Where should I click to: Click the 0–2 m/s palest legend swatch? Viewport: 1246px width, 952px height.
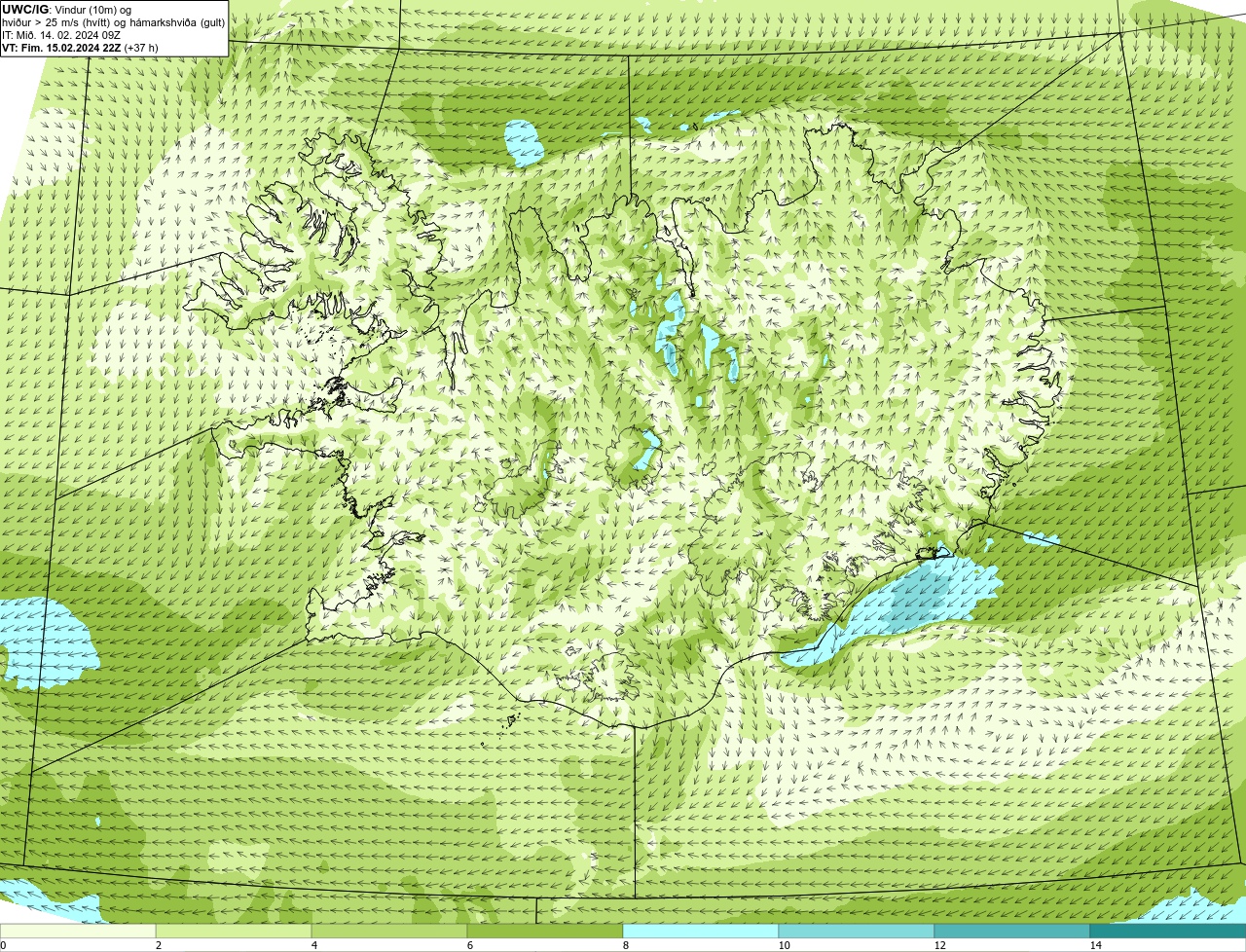(78, 931)
